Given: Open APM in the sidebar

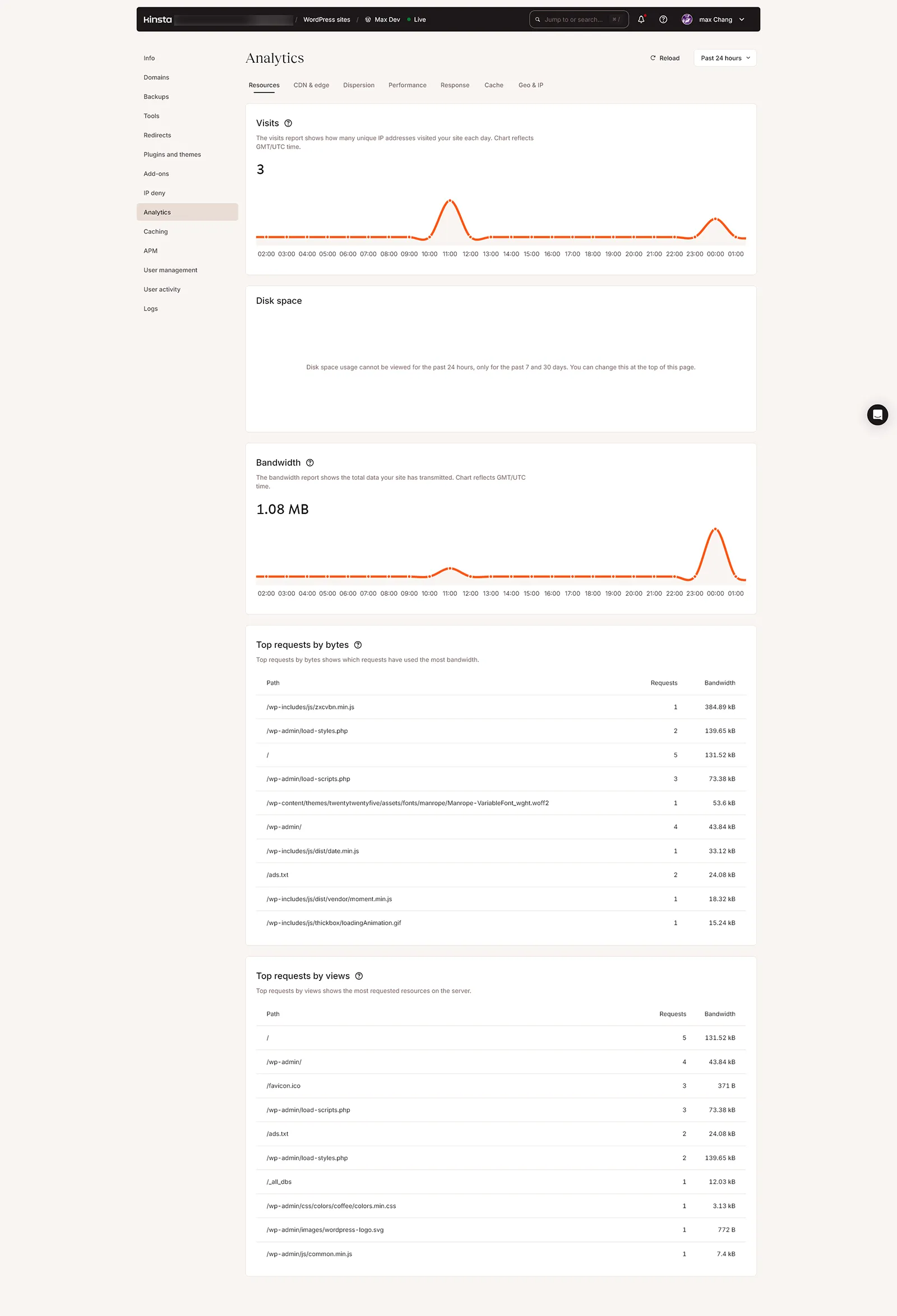Looking at the screenshot, I should tap(187, 251).
